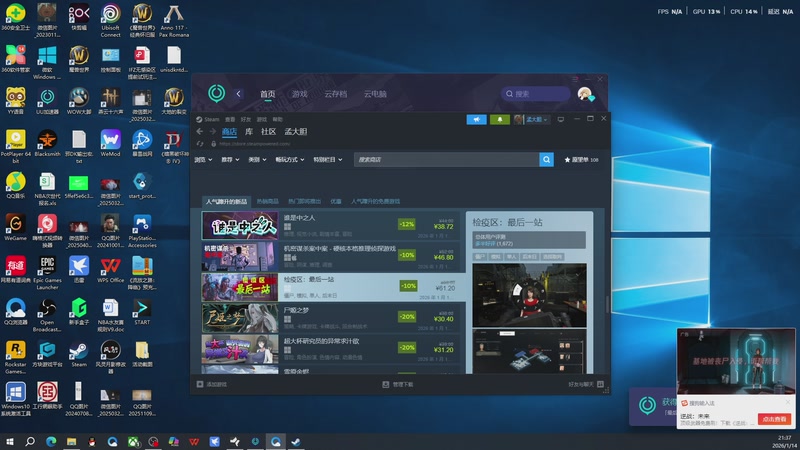Expand the 畅玩方式 dropdown in Steam store
Screen dimensions: 800x450
coord(290,160)
